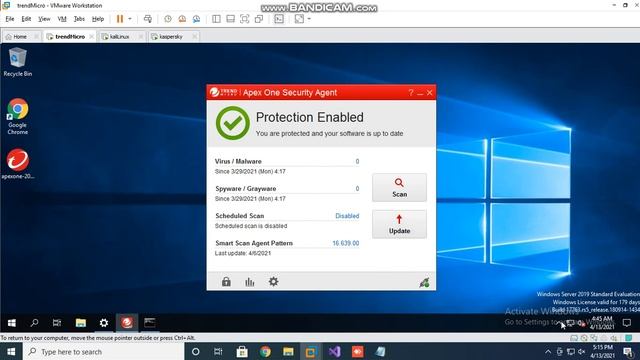Click the help question mark in Apex One

[411, 93]
